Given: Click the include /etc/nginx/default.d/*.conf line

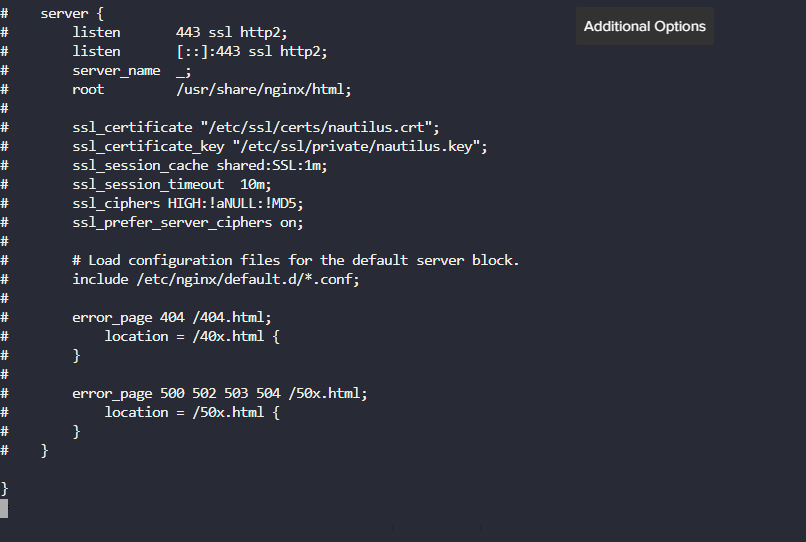Looking at the screenshot, I should [215, 279].
